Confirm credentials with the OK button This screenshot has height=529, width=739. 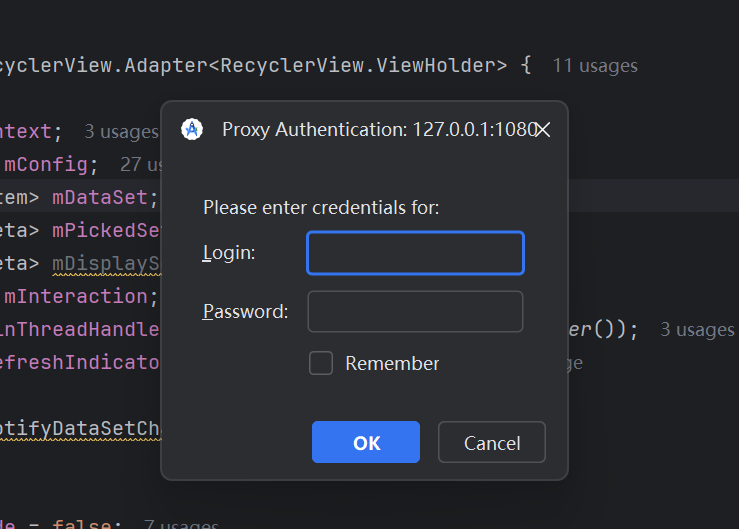pyautogui.click(x=365, y=442)
